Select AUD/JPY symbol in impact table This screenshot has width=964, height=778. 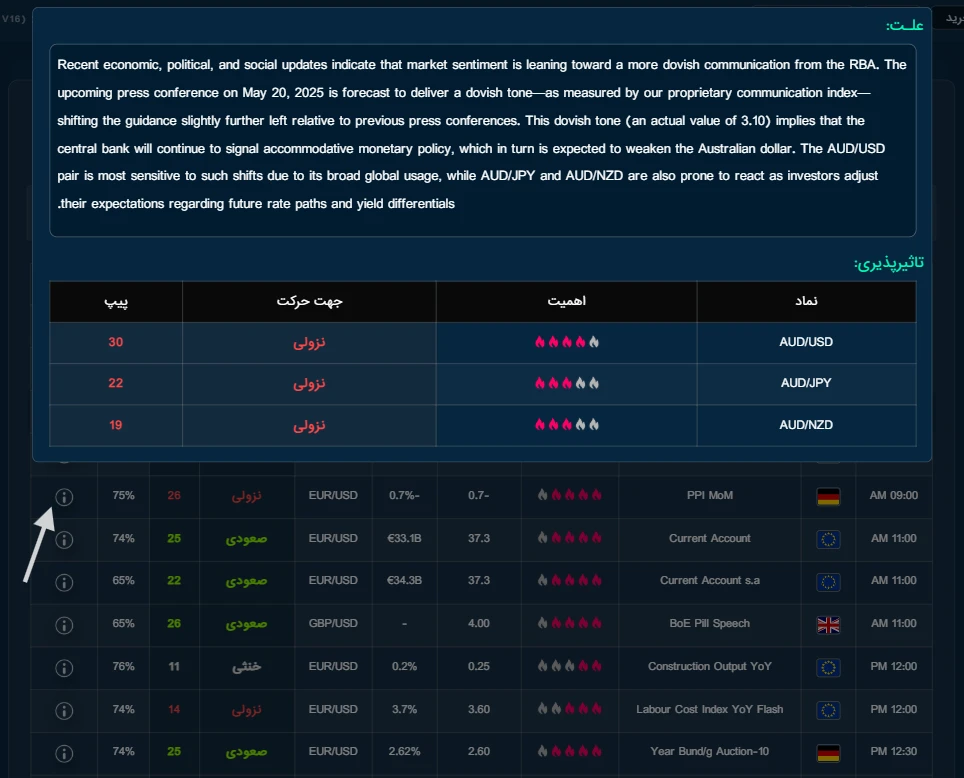point(805,383)
